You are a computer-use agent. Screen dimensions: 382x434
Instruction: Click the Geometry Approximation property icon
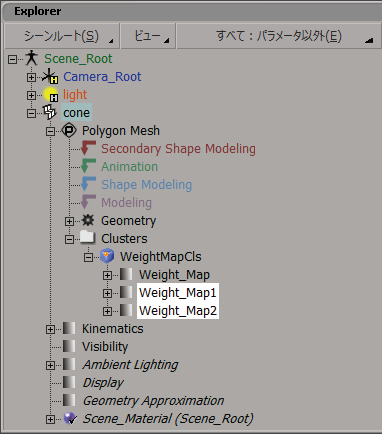(69, 400)
